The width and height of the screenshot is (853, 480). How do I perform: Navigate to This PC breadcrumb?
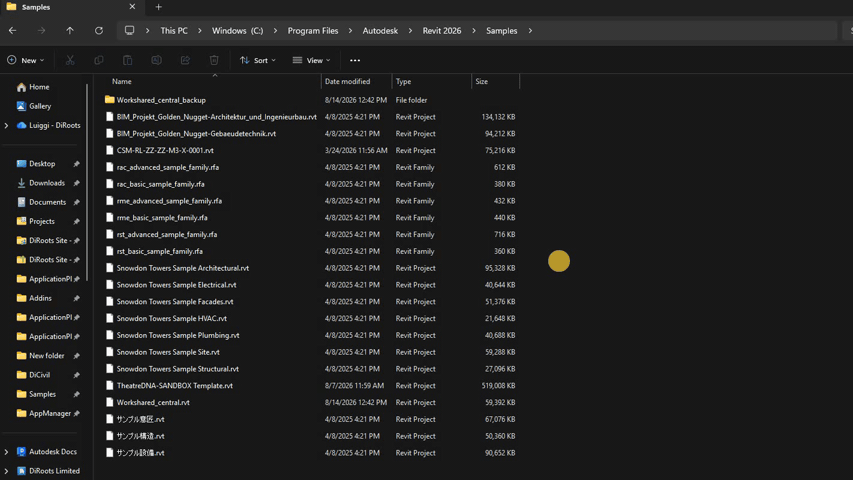coord(174,31)
